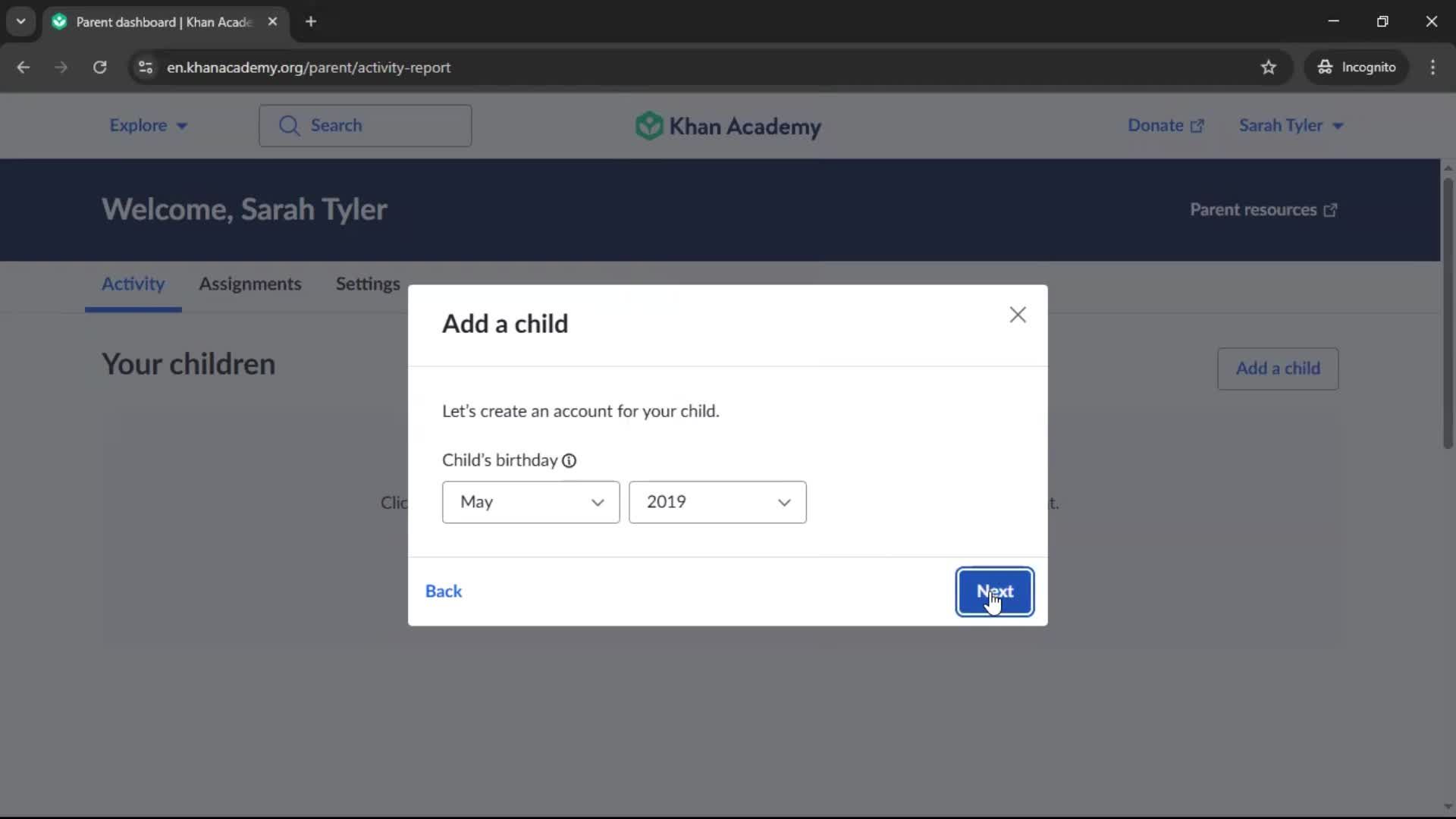Bookmark this page with star
This screenshot has height=819, width=1456.
click(x=1269, y=67)
